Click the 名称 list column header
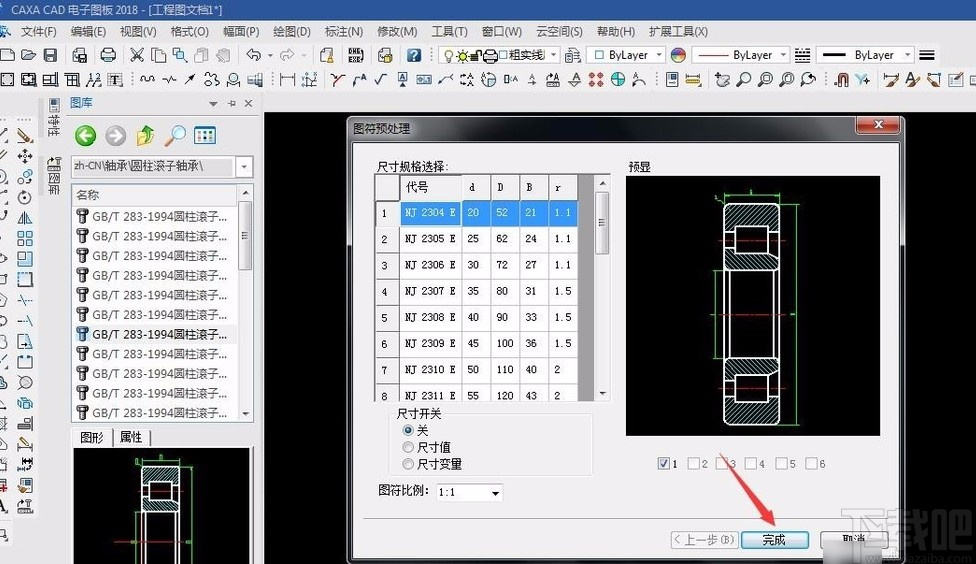This screenshot has height=564, width=976. pyautogui.click(x=155, y=195)
